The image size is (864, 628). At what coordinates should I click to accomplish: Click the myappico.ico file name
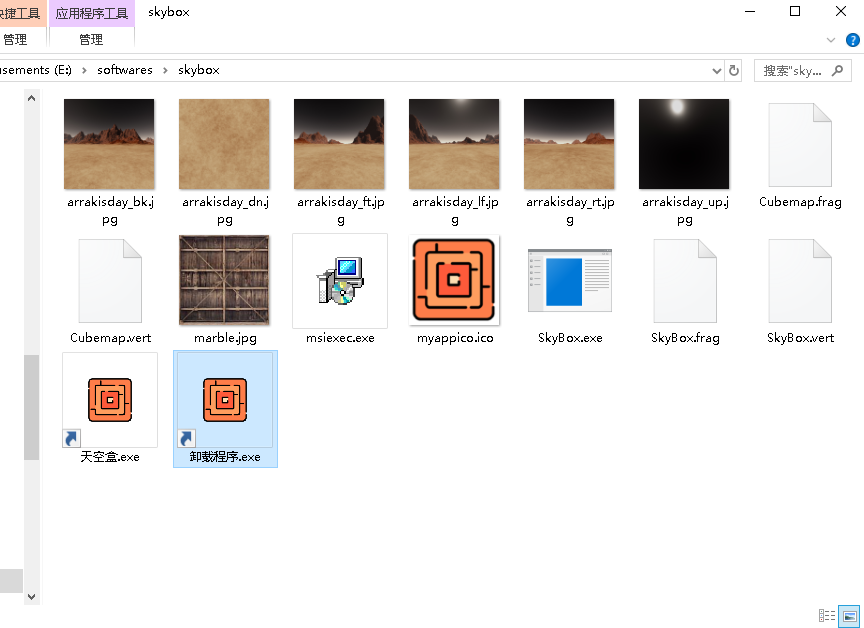click(455, 338)
